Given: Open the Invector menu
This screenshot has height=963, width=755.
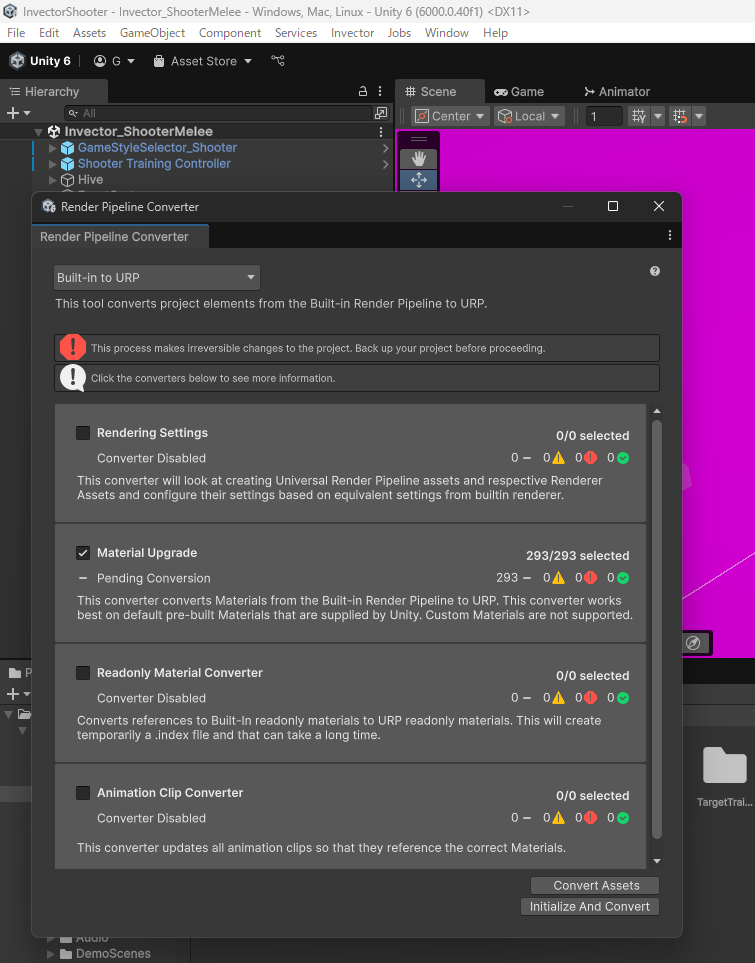Looking at the screenshot, I should (352, 33).
